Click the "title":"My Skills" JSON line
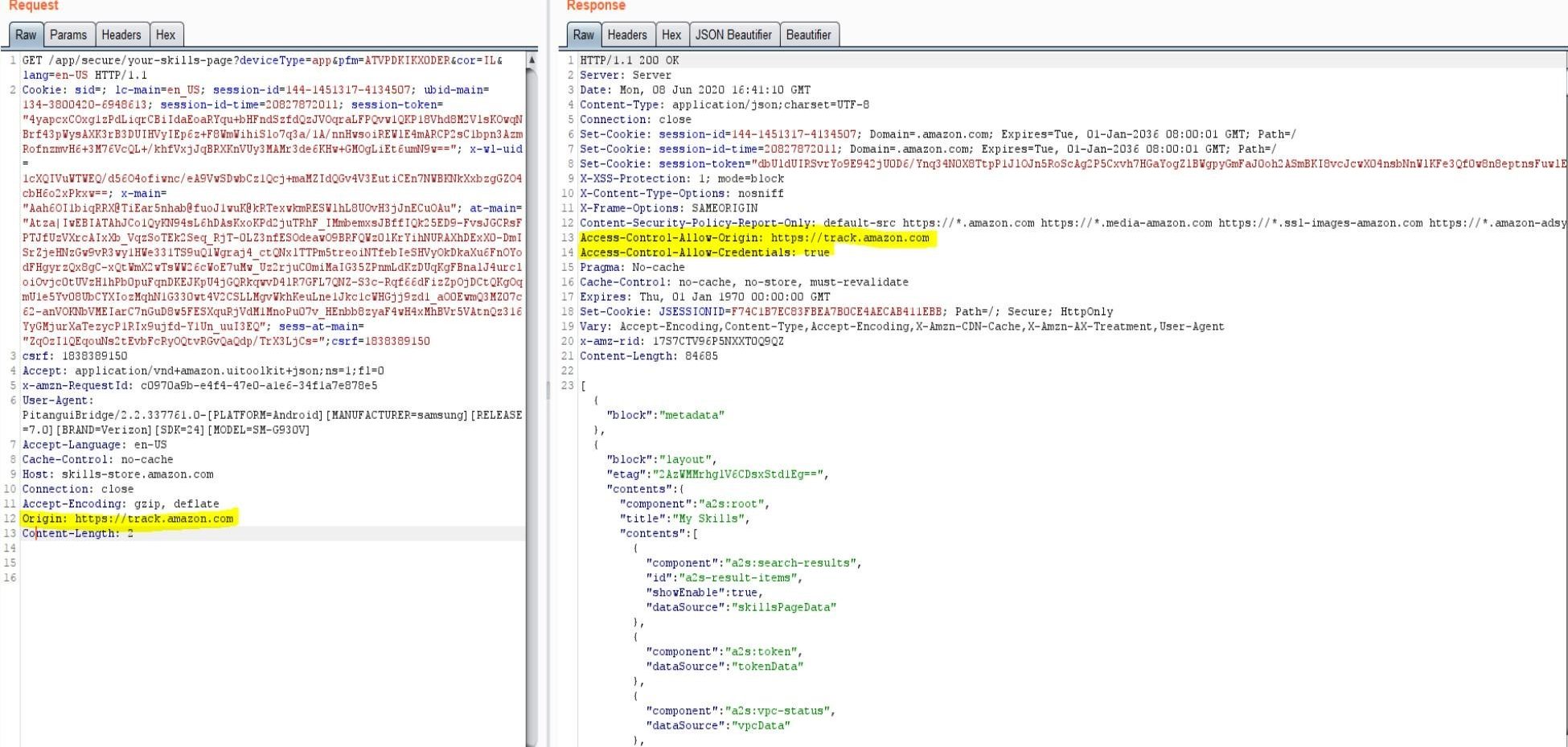The width and height of the screenshot is (1568, 747). (x=683, y=519)
